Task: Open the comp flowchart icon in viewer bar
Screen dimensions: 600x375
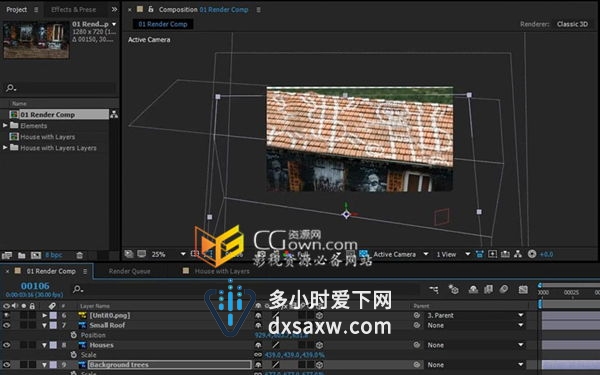Action: point(518,254)
